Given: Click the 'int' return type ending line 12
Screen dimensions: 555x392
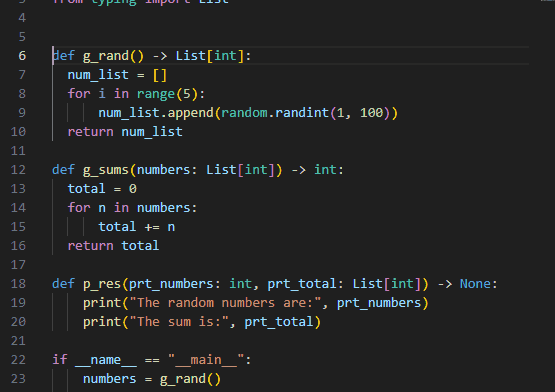Looking at the screenshot, I should tap(325, 170).
